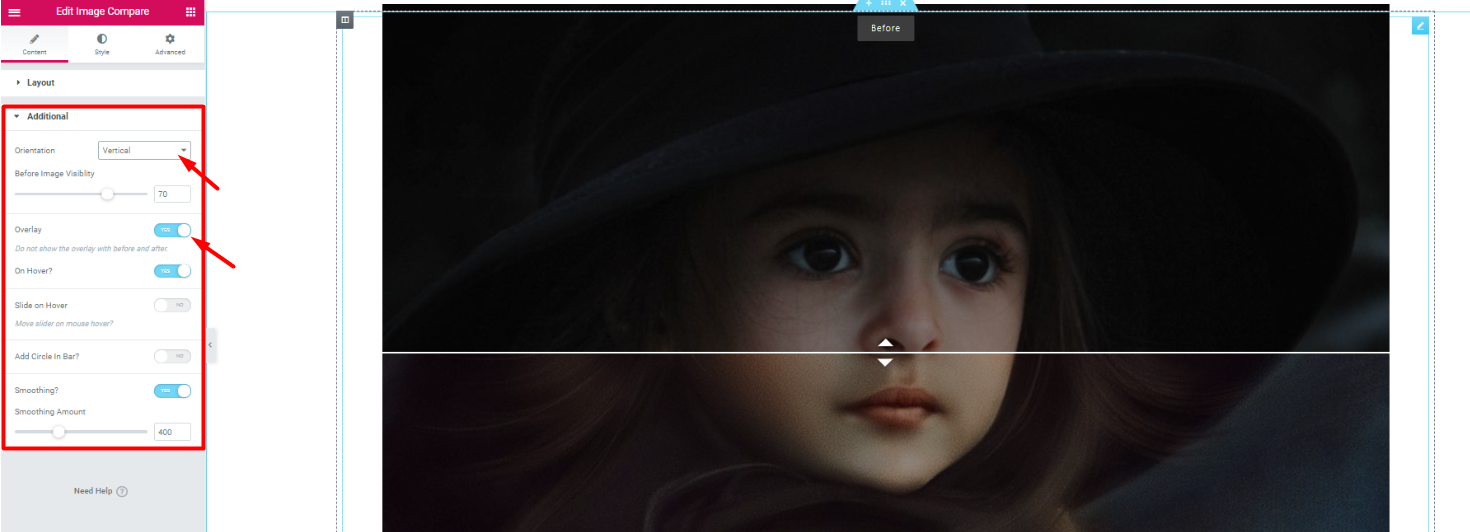Screen dimensions: 1470x532
Task: Switch to the Style tab
Action: [x=102, y=44]
